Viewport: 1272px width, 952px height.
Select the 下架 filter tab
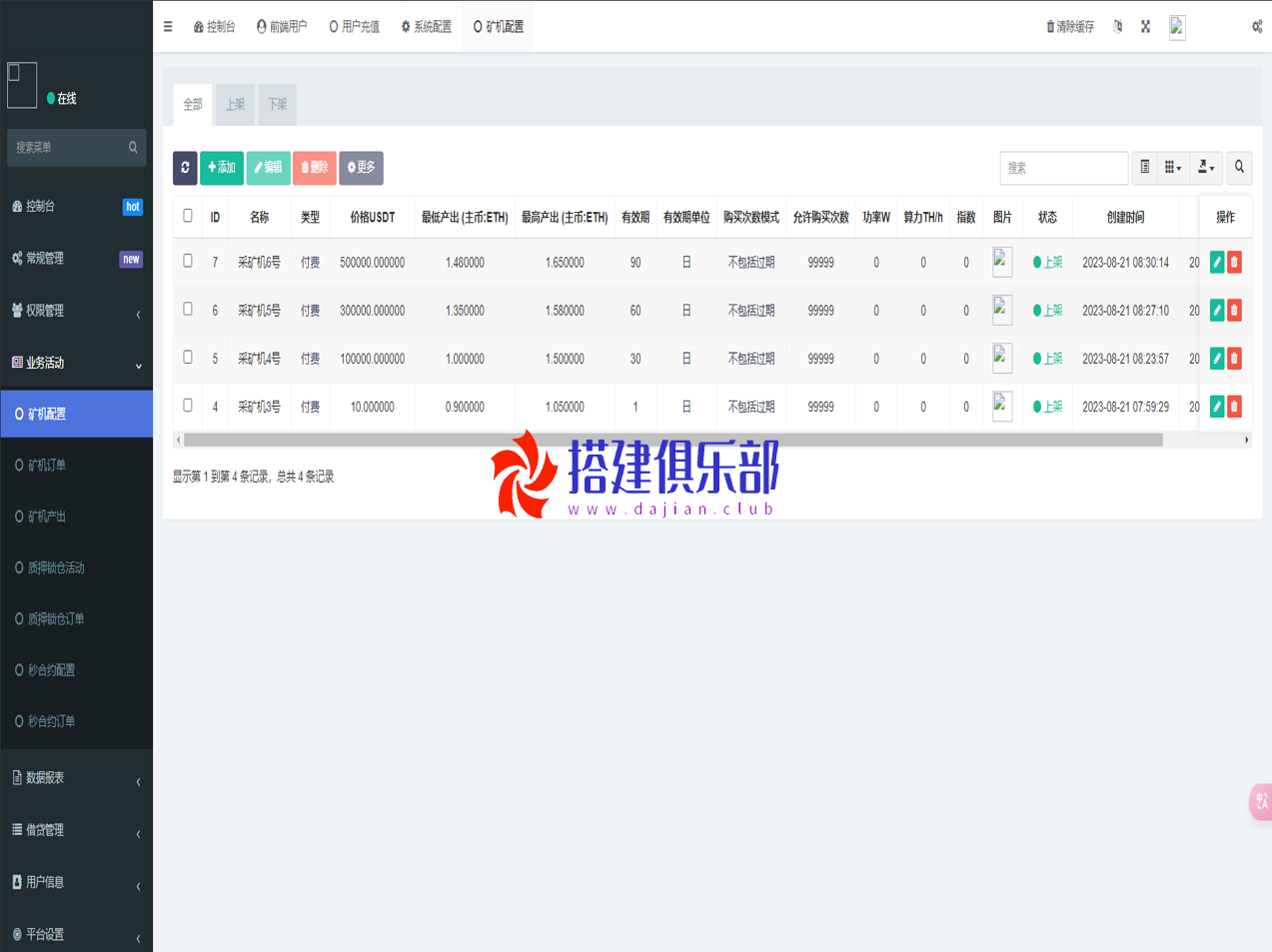[x=277, y=105]
